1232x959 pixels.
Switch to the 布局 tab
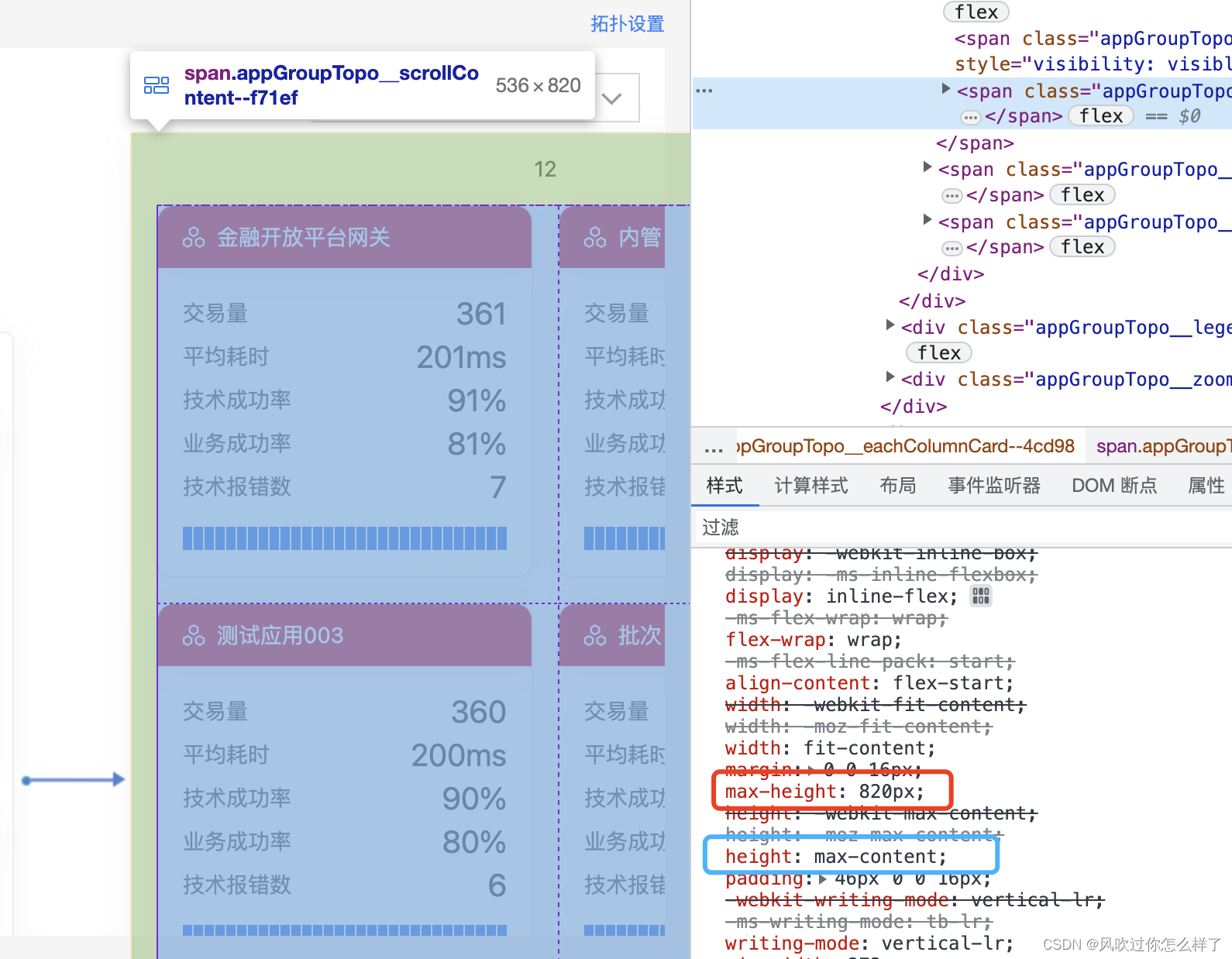(898, 486)
